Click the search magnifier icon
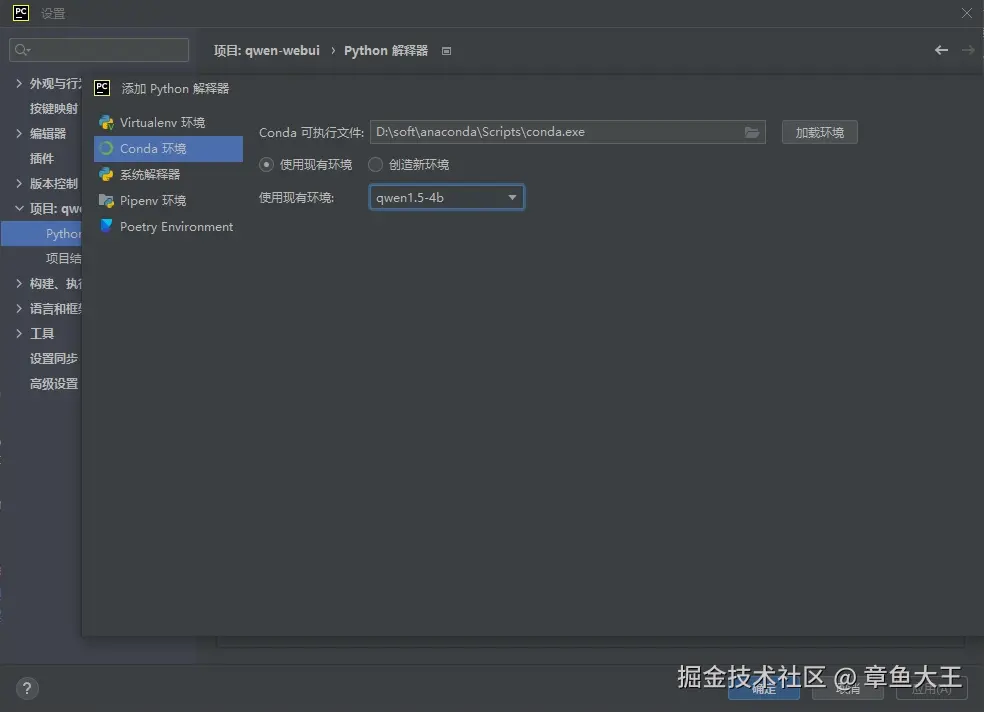The image size is (984, 712). click(22, 50)
